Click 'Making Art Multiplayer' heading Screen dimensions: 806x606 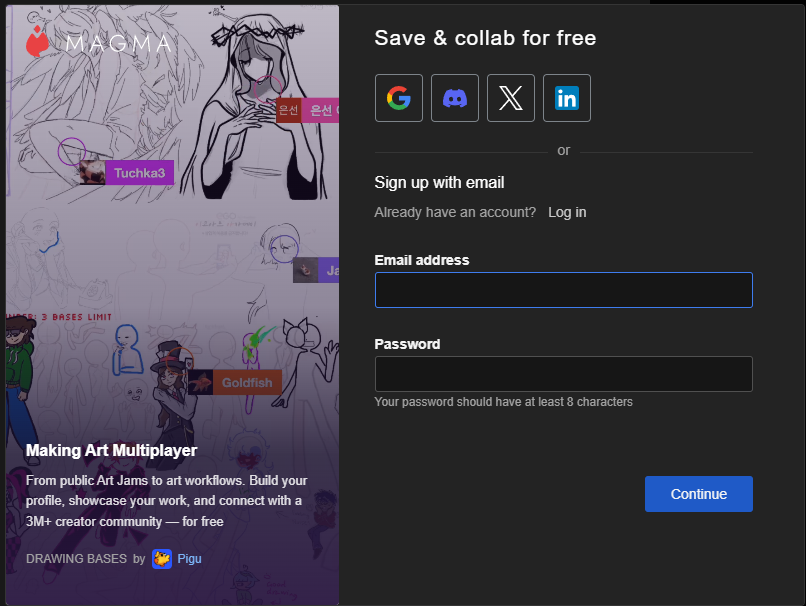(112, 451)
